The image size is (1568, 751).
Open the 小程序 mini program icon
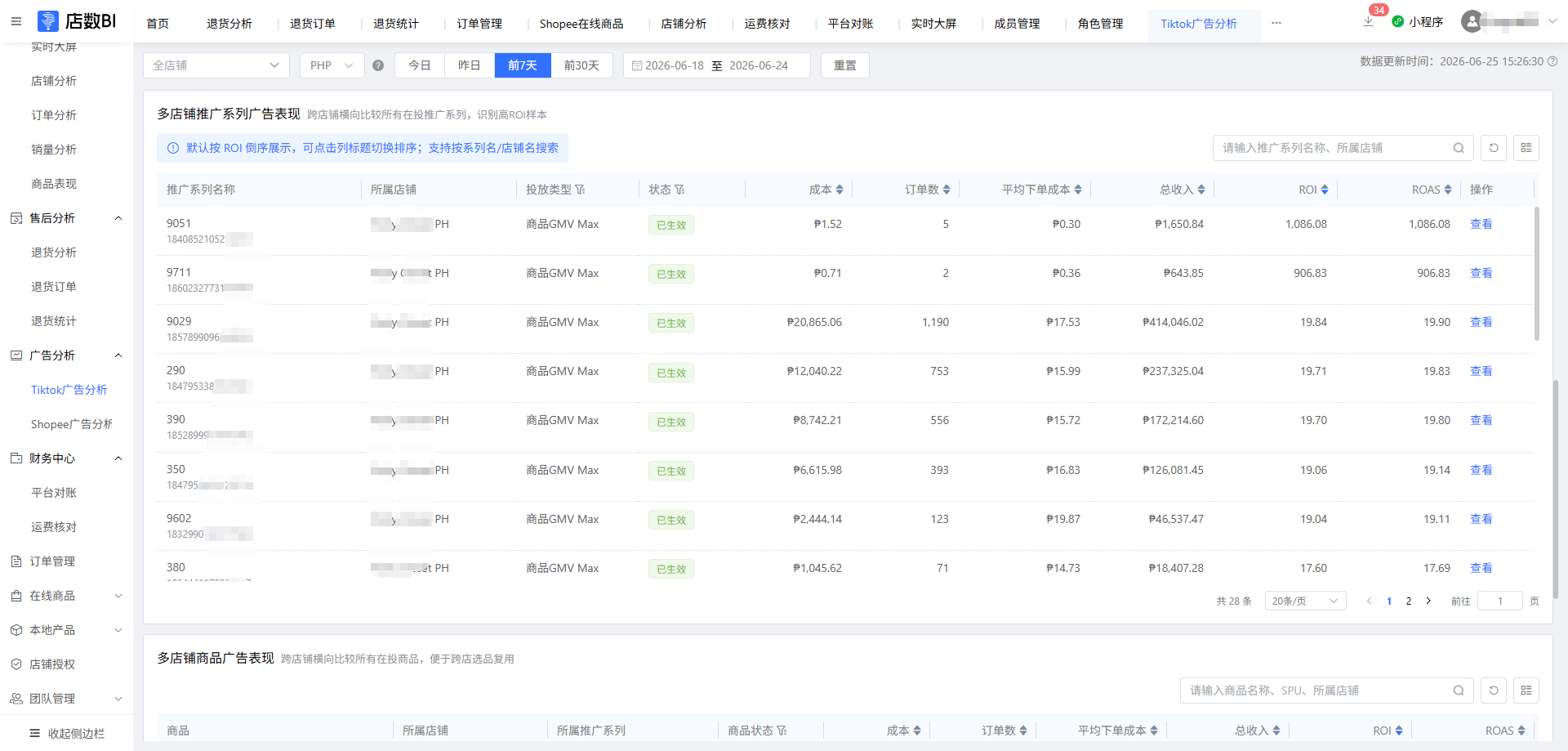[1398, 22]
